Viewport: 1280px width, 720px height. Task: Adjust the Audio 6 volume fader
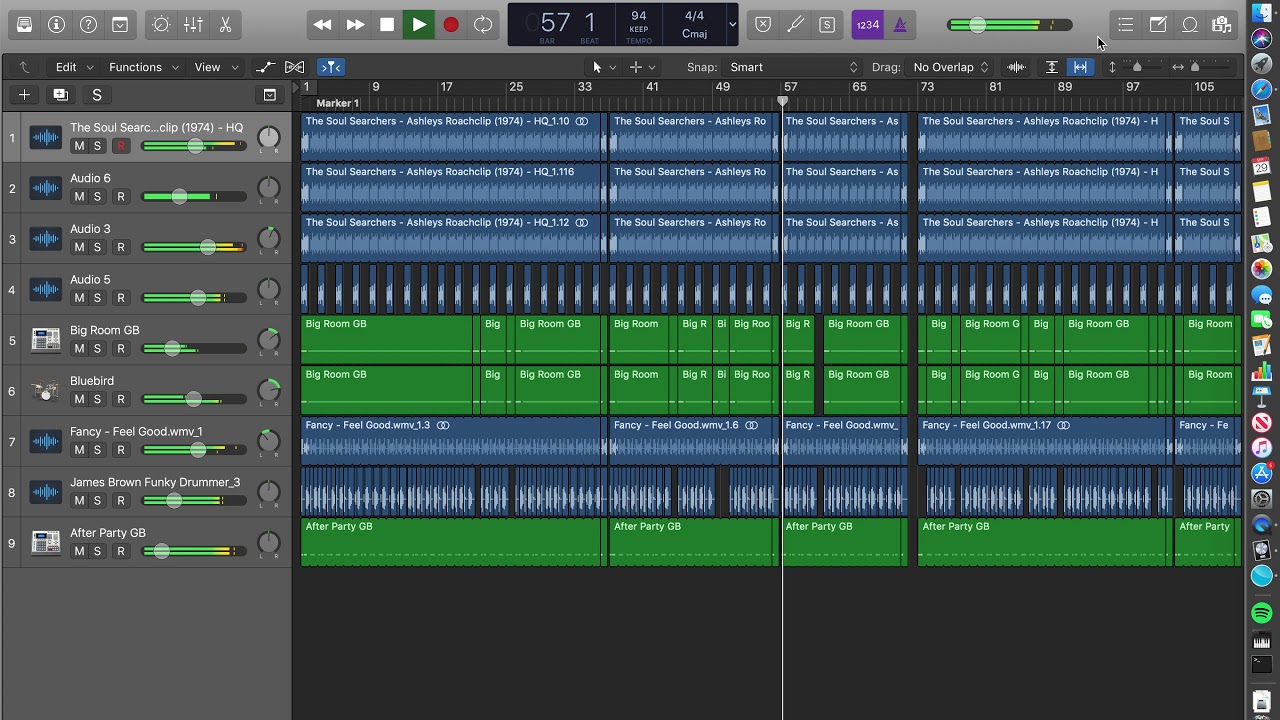point(195,197)
